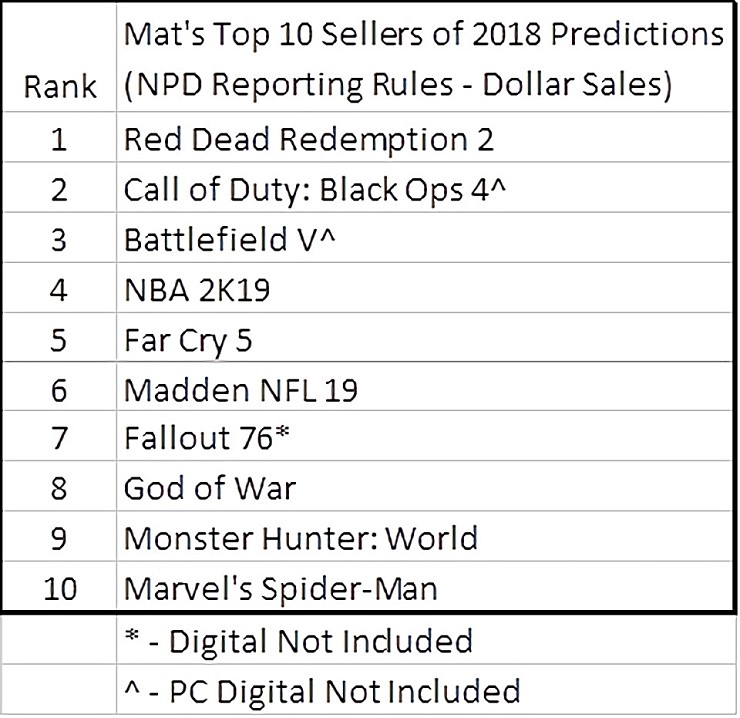
Task: Select the Far Cry 5 cell
Action: click(188, 341)
